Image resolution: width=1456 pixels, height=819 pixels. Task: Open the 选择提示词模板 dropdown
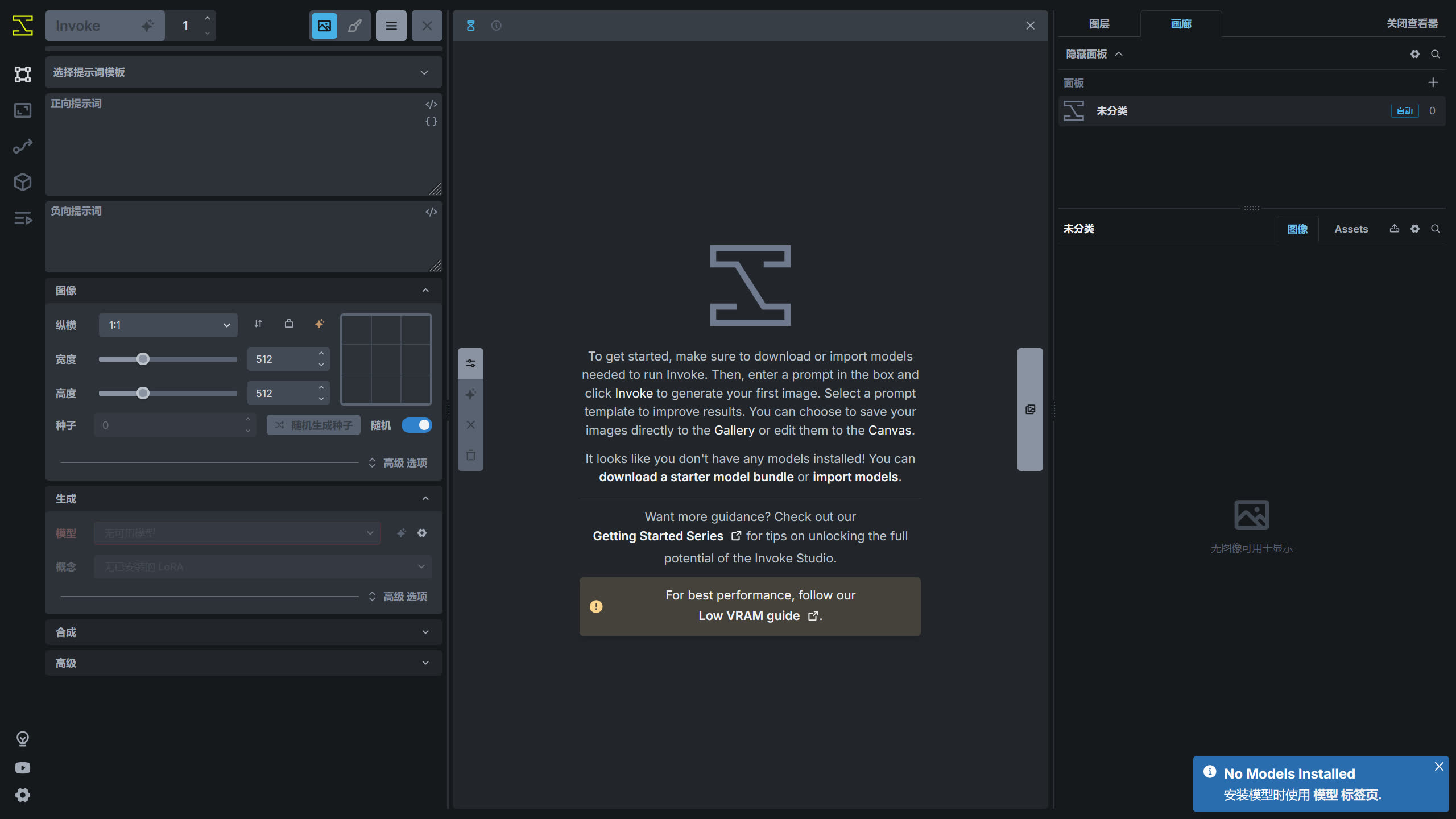[x=243, y=72]
